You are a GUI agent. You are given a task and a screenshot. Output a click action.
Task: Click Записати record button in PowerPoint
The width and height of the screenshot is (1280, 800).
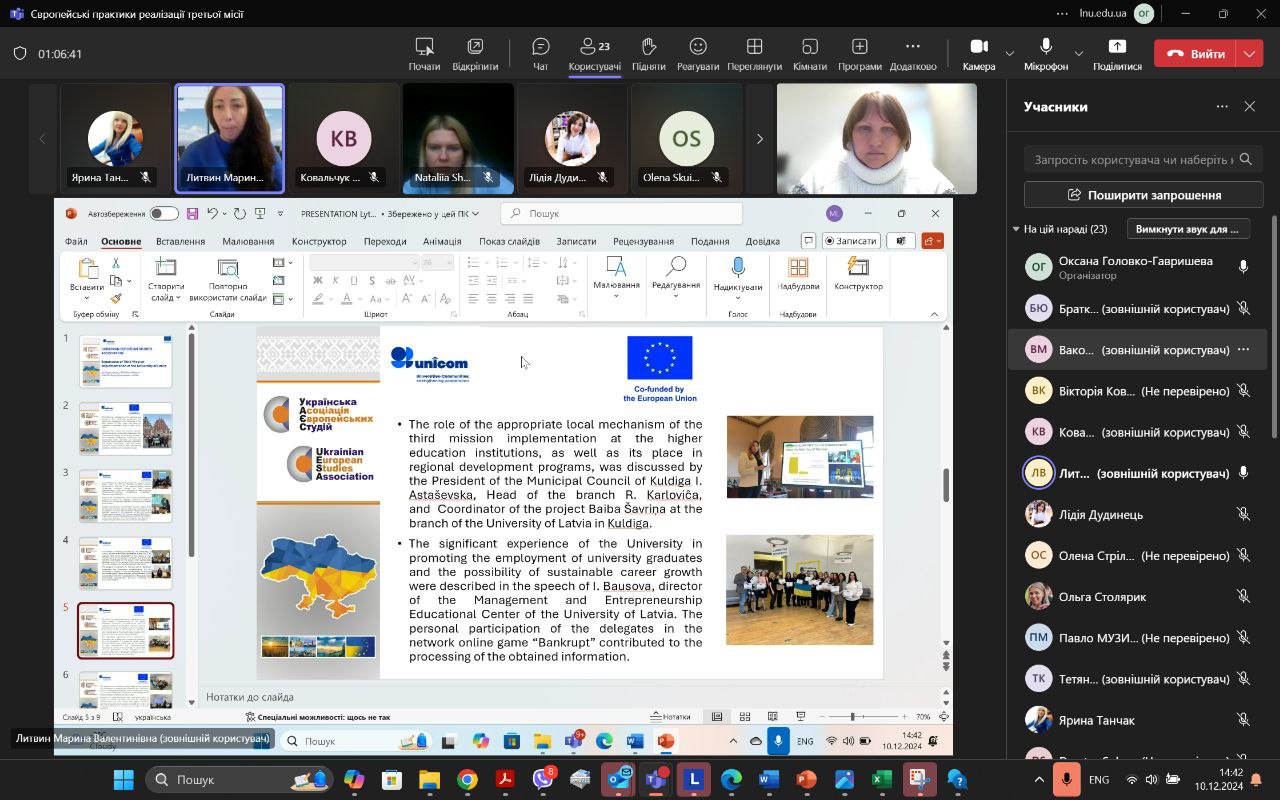coord(851,240)
